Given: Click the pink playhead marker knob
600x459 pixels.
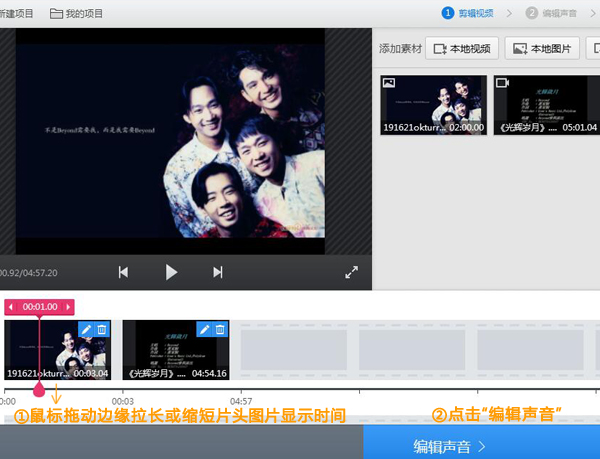Looking at the screenshot, I should 39,390.
